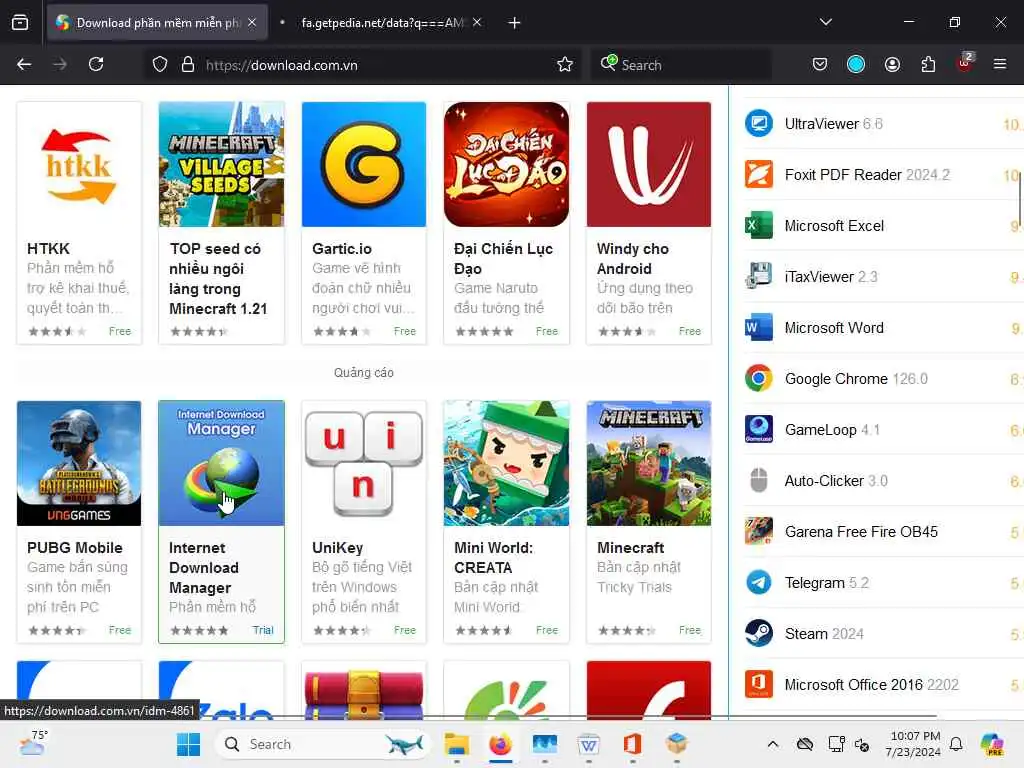This screenshot has width=1024, height=768.
Task: Click Foxit PDF Reader icon
Action: 758,174
